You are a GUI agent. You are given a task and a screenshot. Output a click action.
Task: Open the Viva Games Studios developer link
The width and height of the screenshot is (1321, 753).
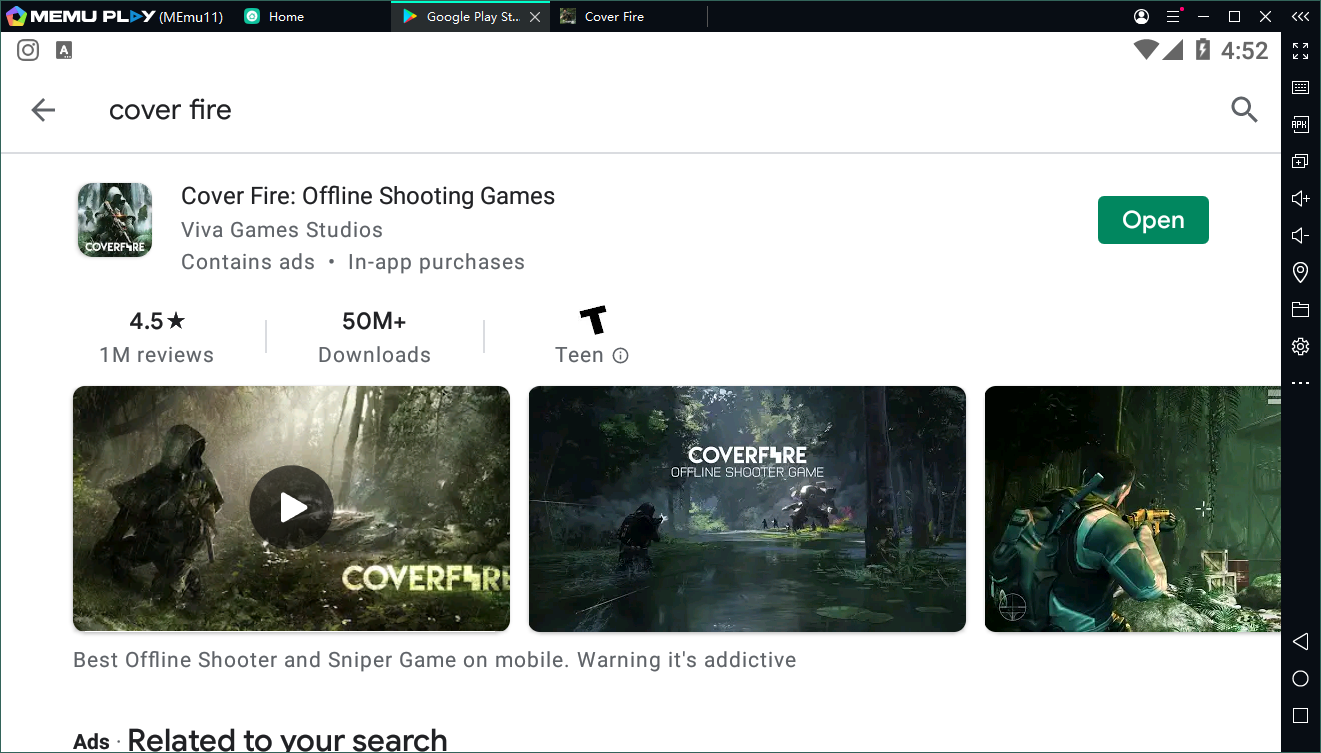(282, 230)
